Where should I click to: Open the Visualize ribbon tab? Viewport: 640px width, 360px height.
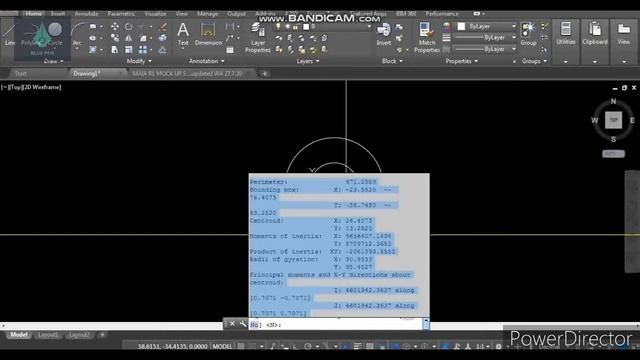click(x=155, y=13)
